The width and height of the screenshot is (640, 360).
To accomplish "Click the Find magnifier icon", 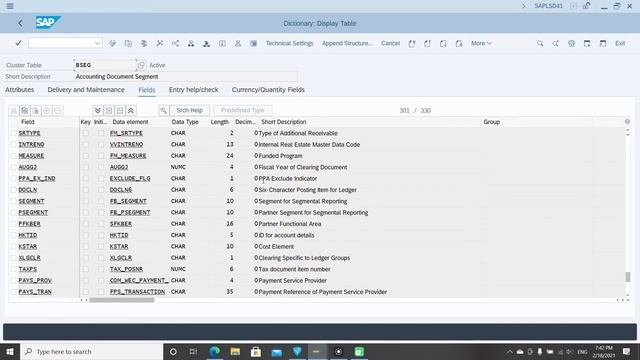I will [x=540, y=43].
